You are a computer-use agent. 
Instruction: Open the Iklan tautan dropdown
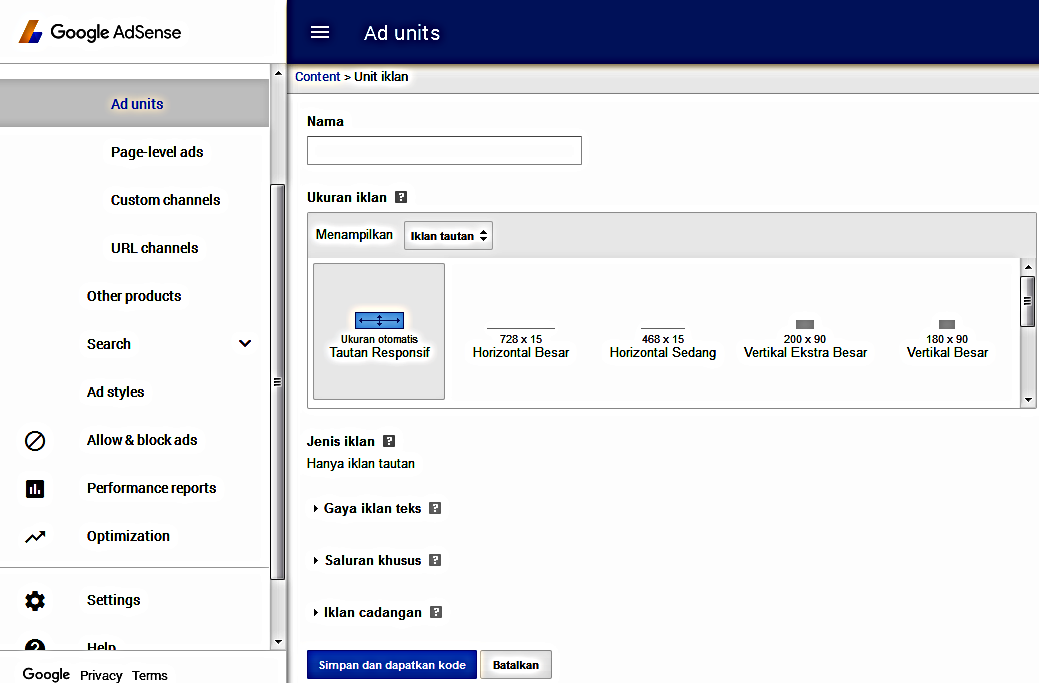448,235
